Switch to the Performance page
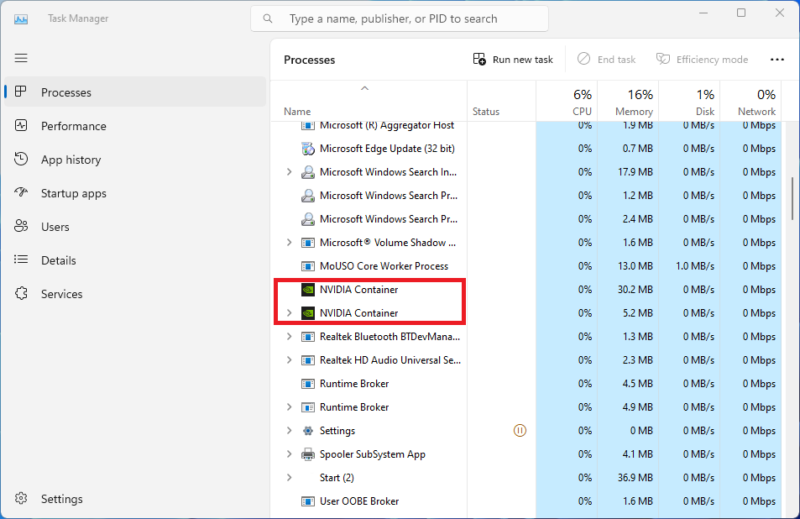The image size is (800, 519). (x=135, y=126)
